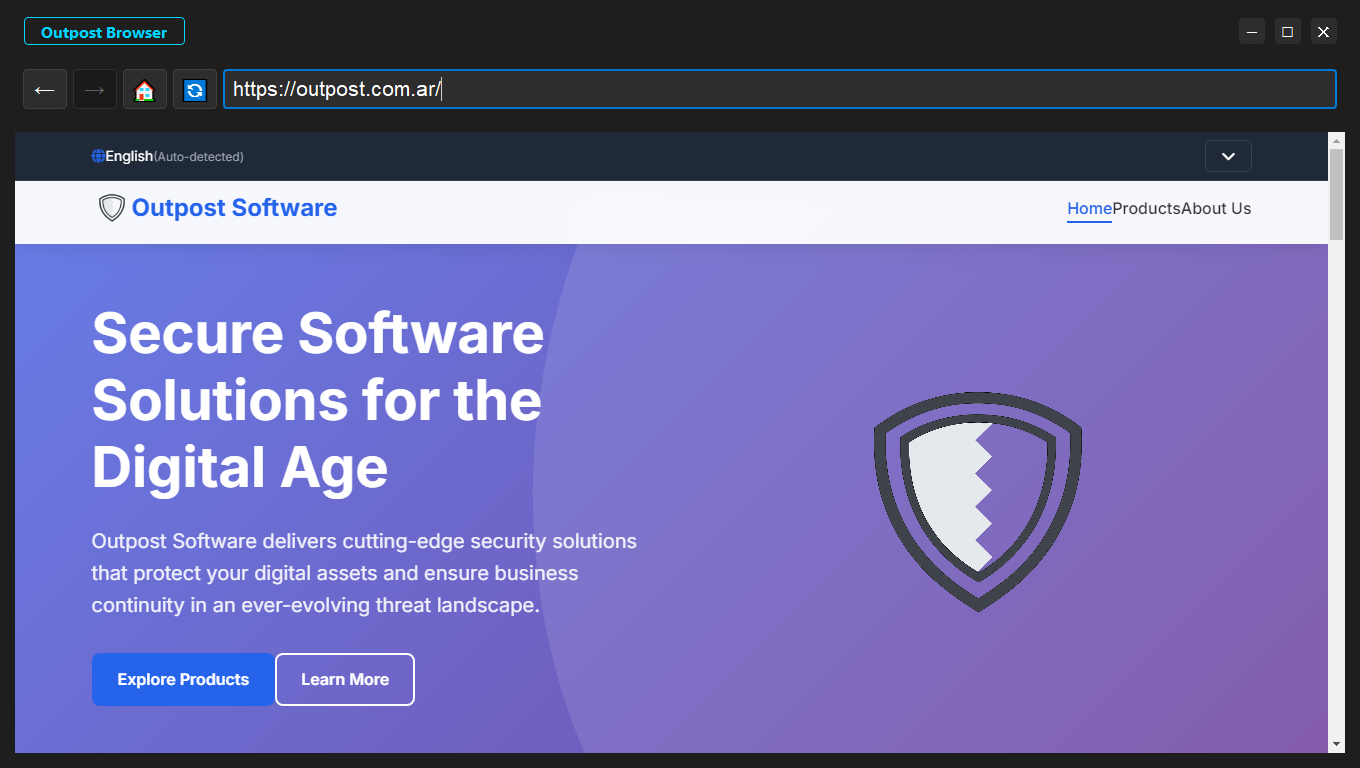This screenshot has height=768, width=1360.
Task: Click the forward navigation arrow
Action: 94,89
